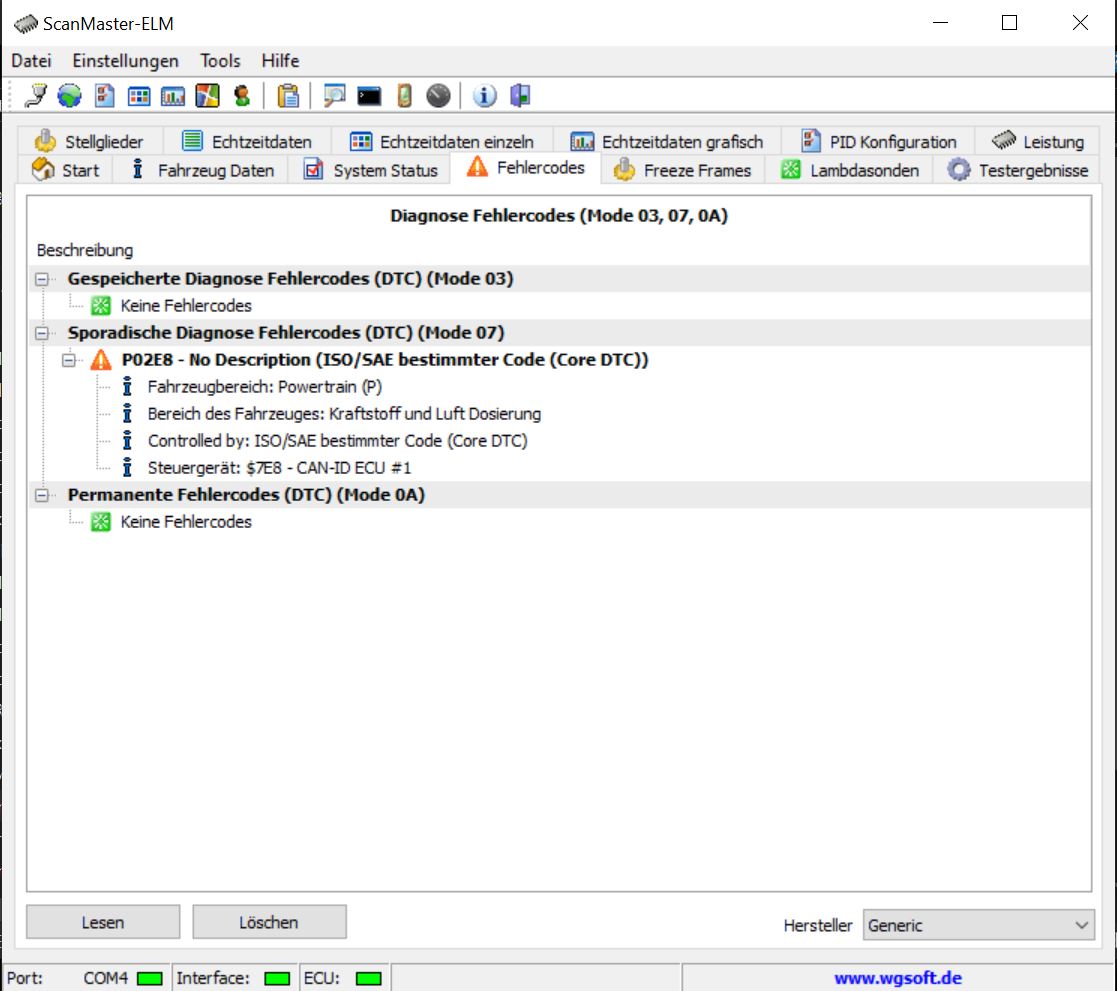The height and width of the screenshot is (991, 1117).
Task: Collapse Gespeicherte Diagnose Fehlercodes section
Action: pyautogui.click(x=42, y=279)
